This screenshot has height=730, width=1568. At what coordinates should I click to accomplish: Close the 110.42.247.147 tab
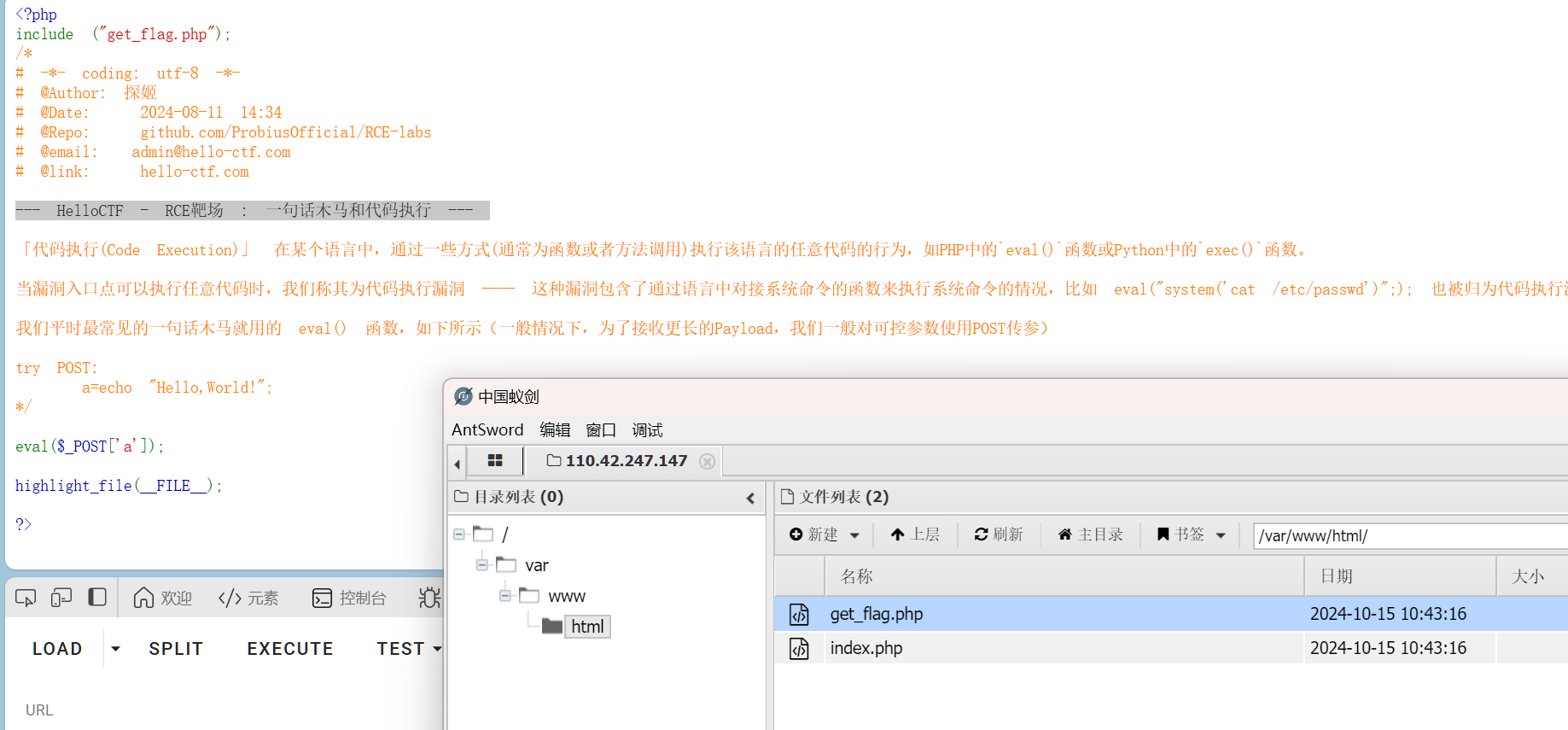pyautogui.click(x=707, y=461)
